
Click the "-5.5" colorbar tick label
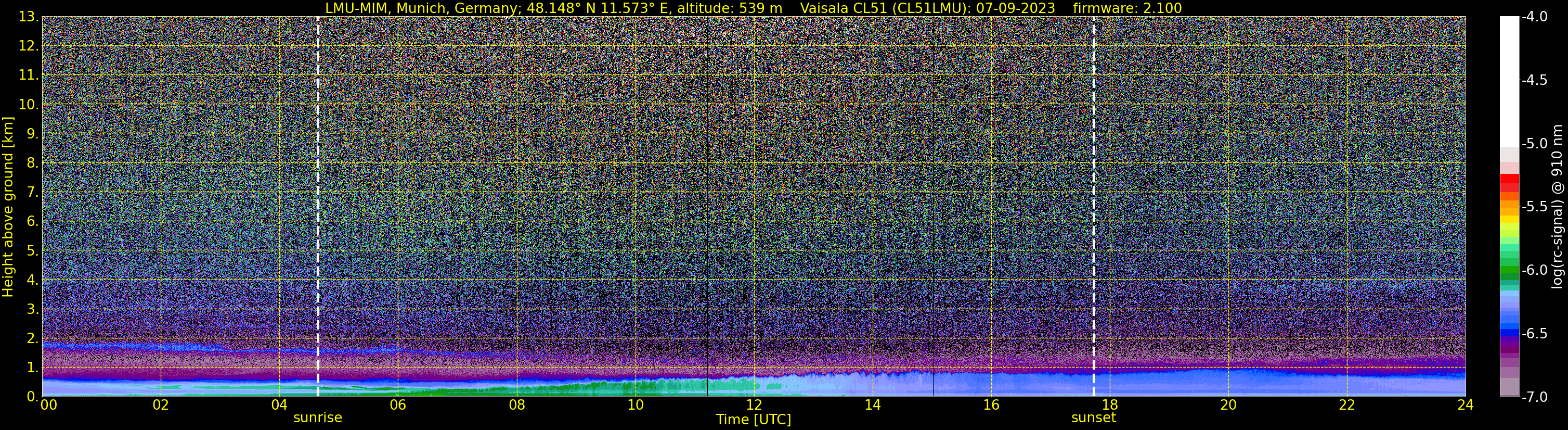pos(1534,207)
